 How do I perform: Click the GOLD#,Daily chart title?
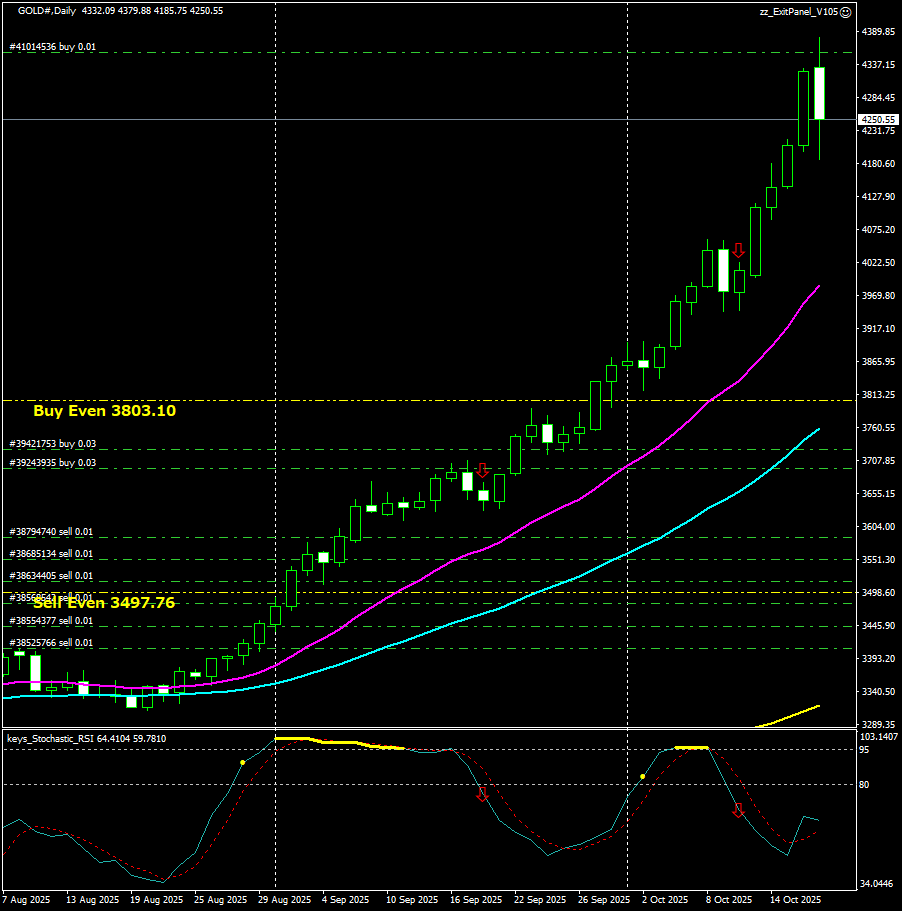[46, 10]
